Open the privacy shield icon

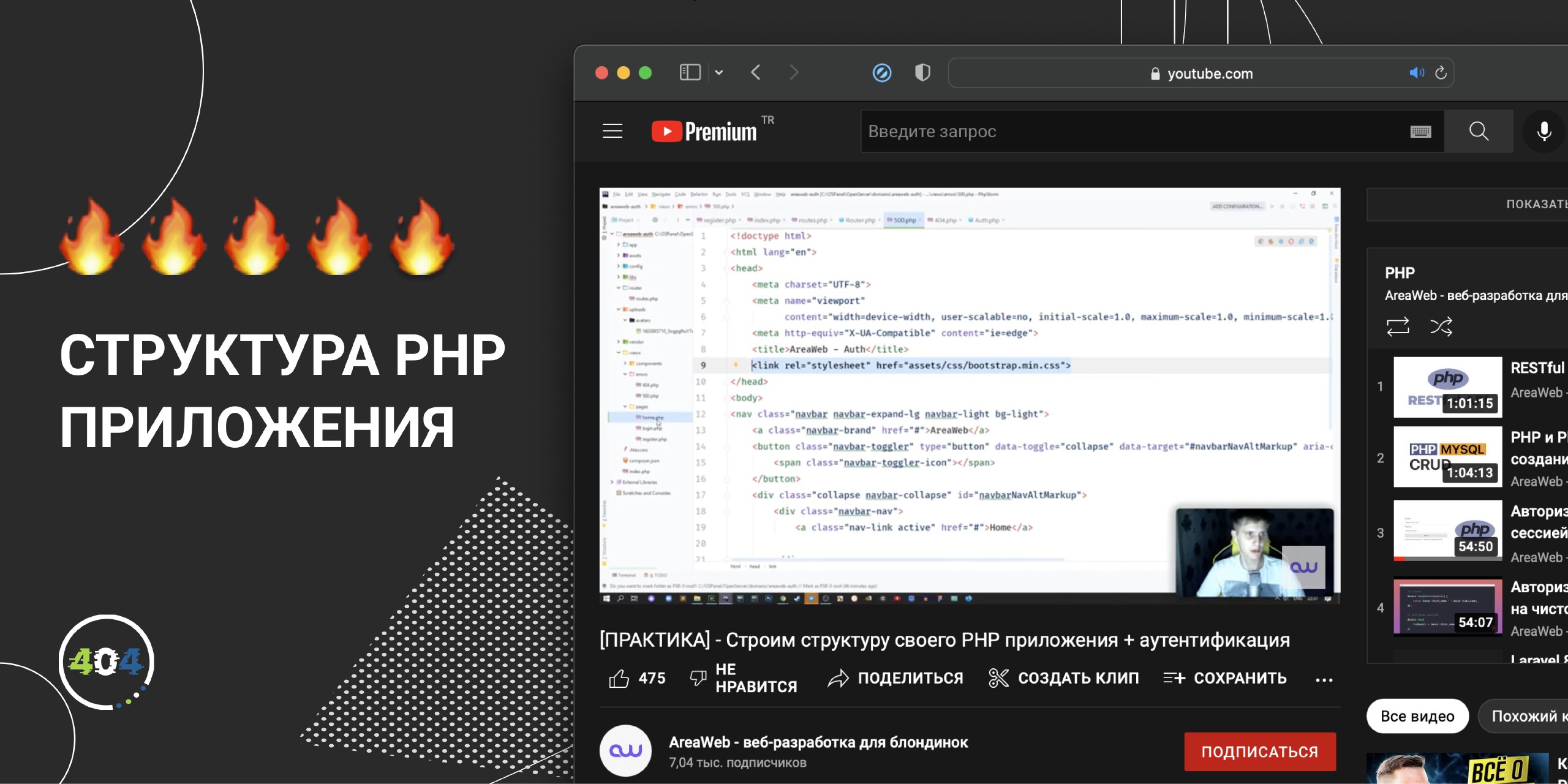(922, 72)
